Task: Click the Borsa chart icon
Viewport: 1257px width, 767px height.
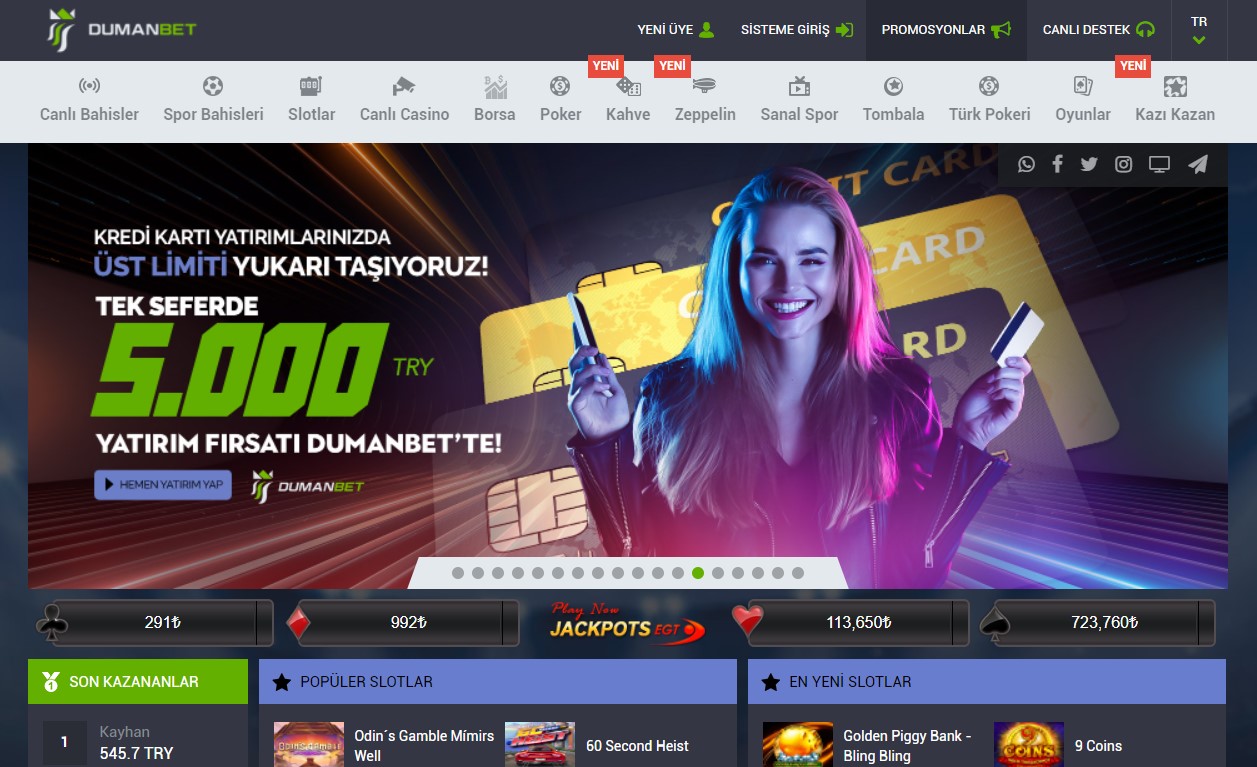Action: click(495, 87)
